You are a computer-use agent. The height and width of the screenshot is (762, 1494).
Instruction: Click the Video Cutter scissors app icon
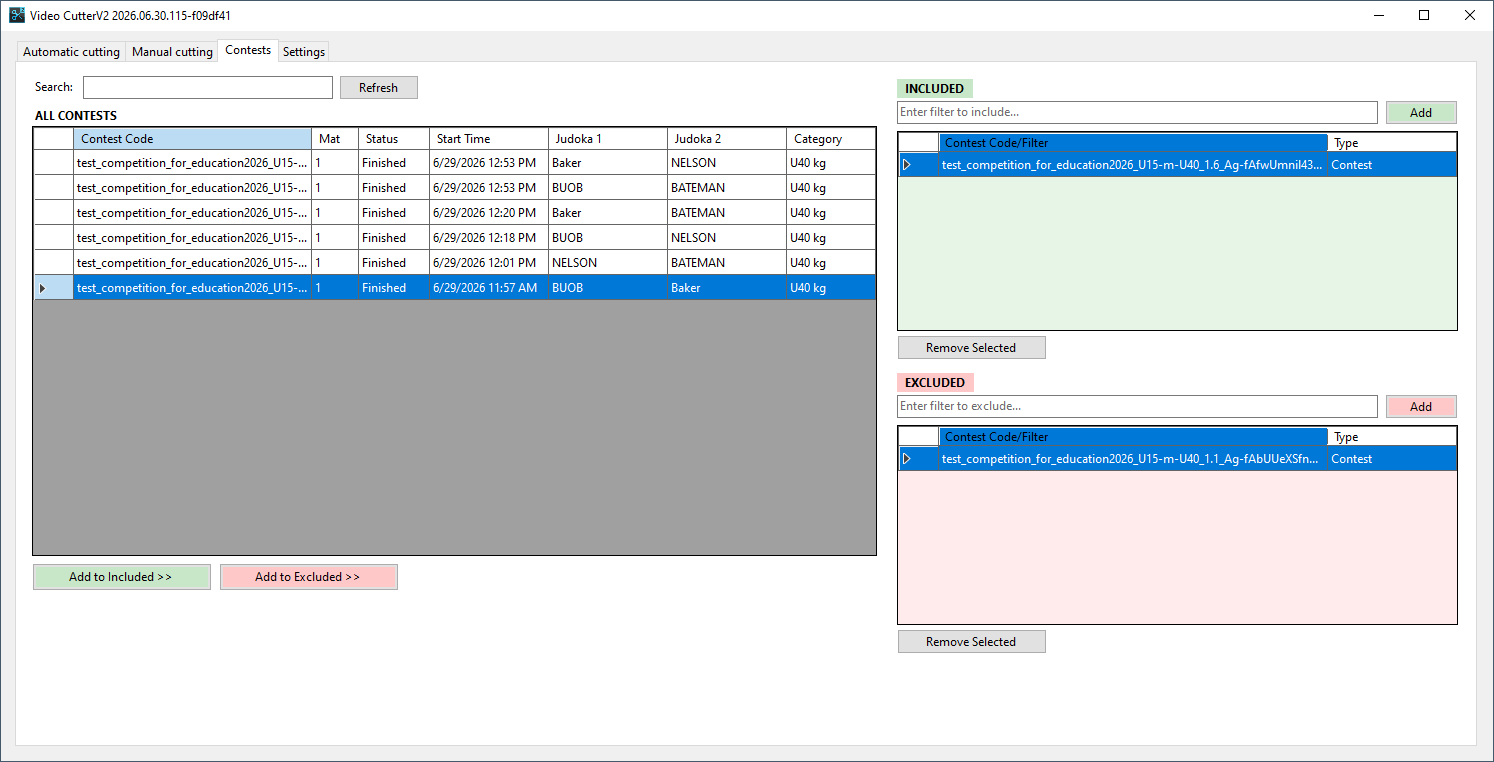coord(17,15)
